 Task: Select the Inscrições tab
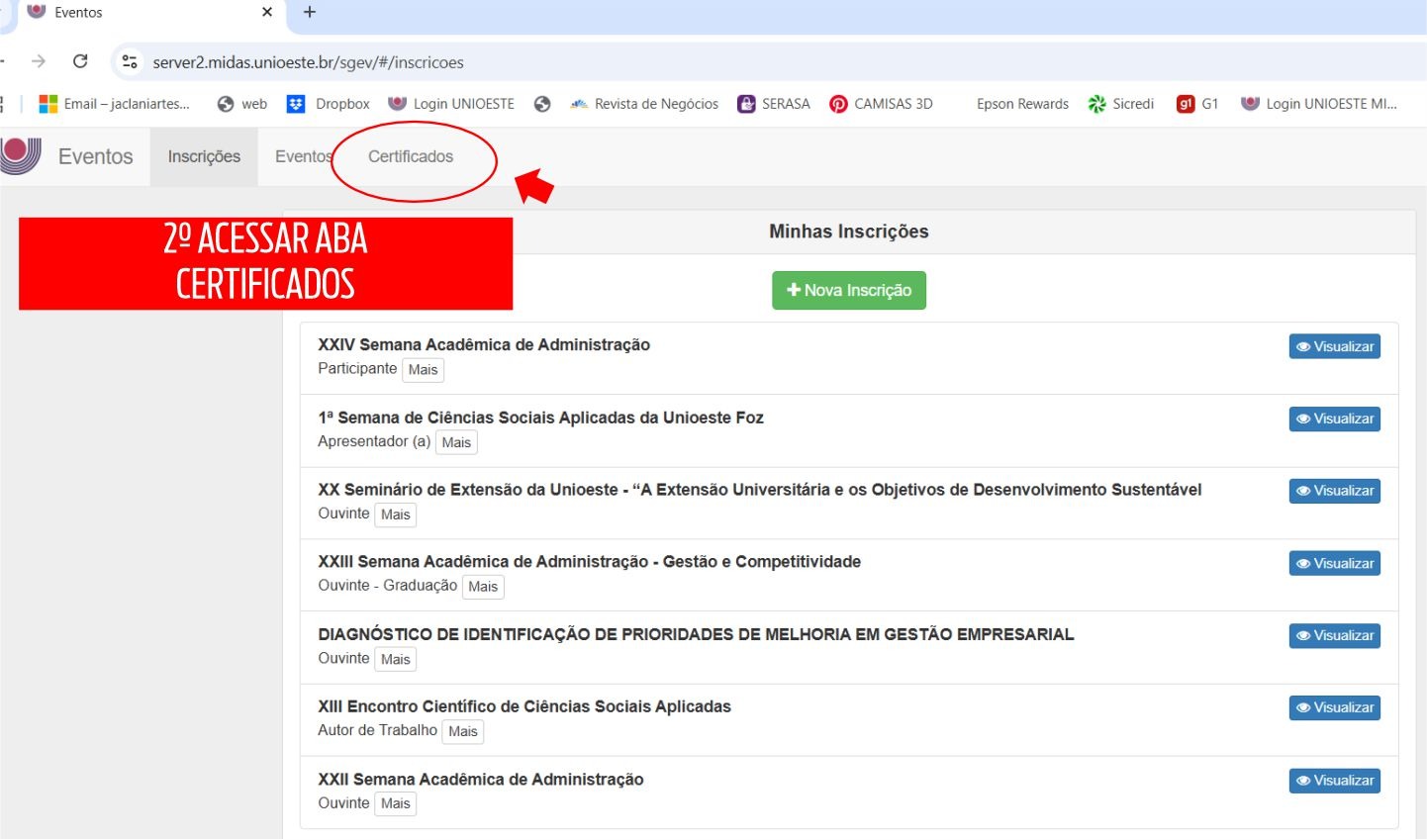[204, 156]
